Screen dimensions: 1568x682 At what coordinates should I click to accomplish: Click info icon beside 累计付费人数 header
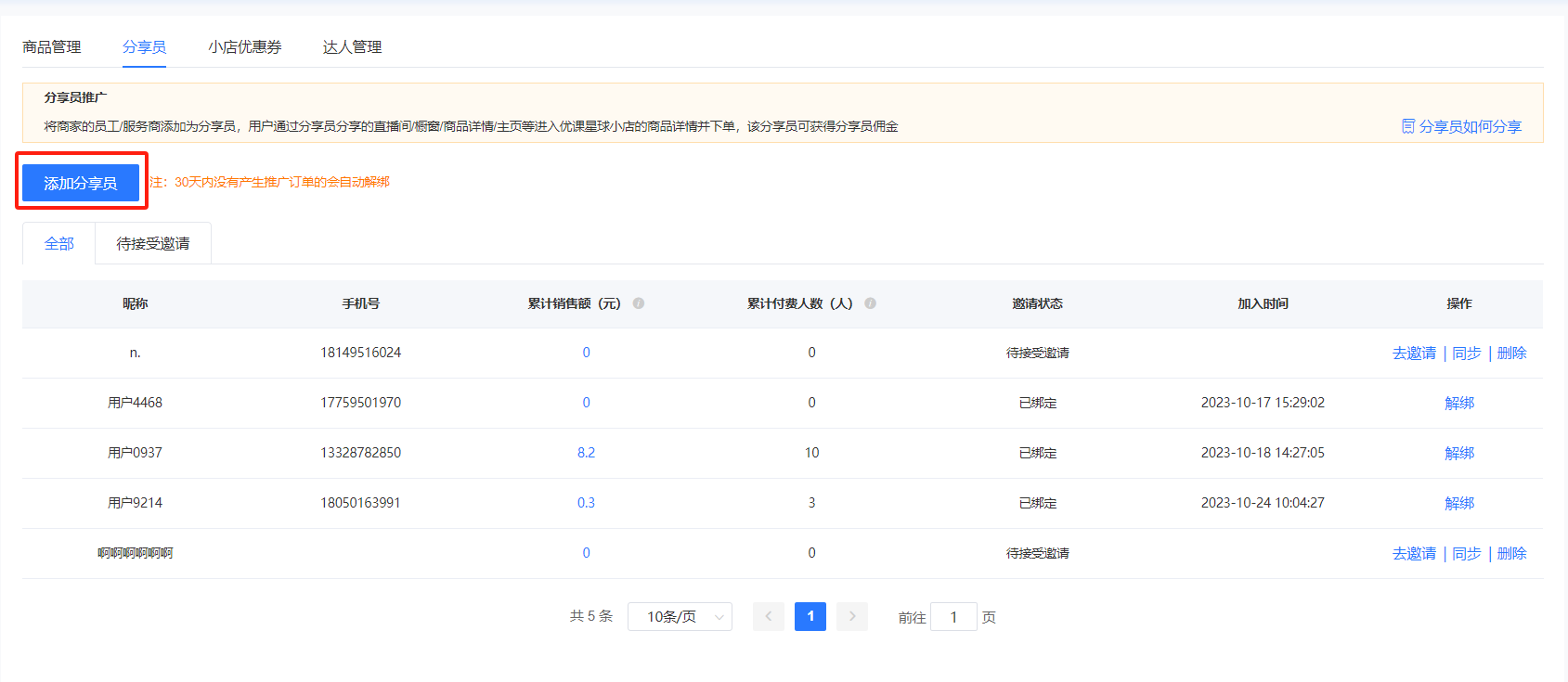click(x=870, y=303)
